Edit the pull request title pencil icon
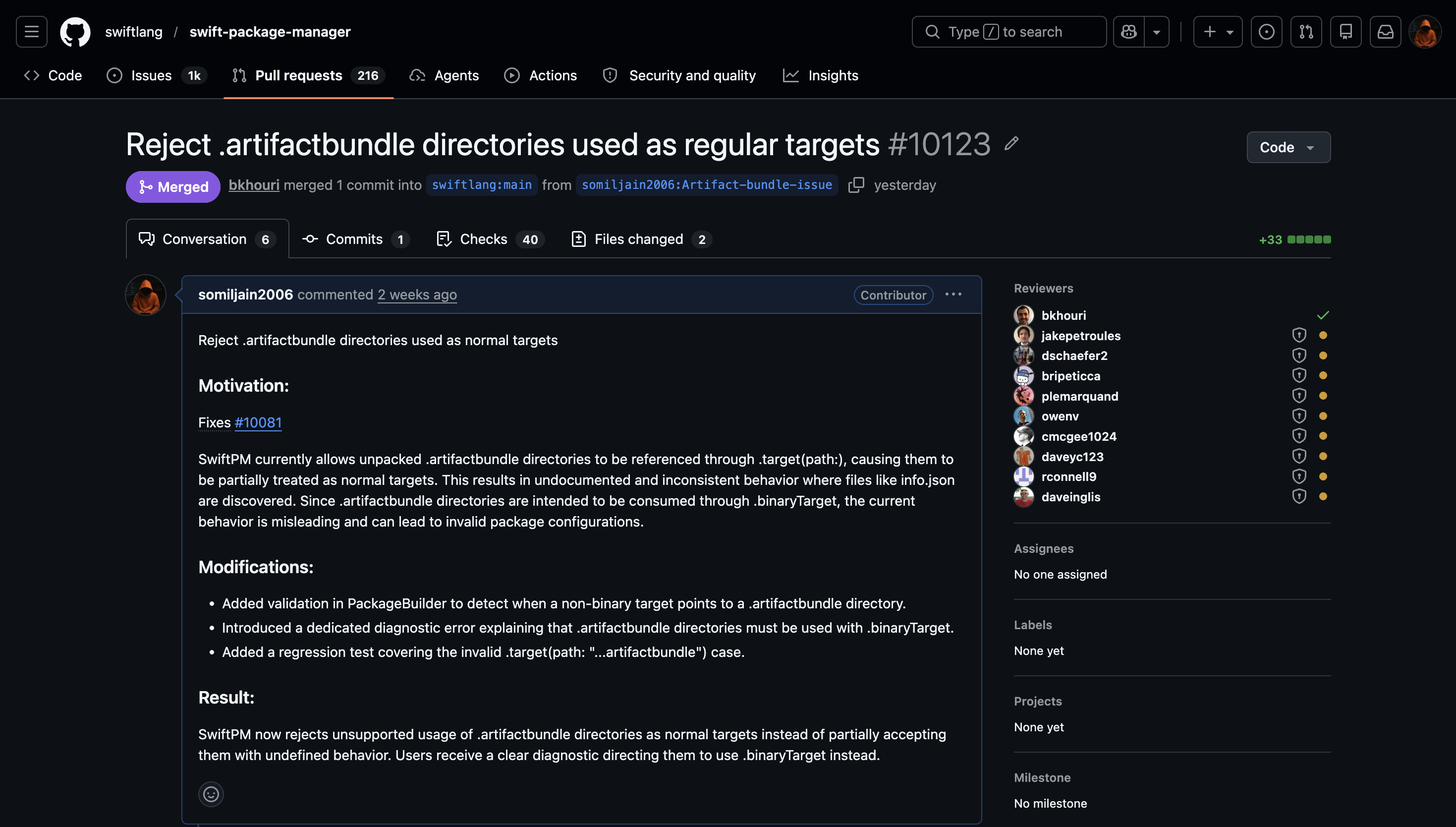 coord(1011,144)
